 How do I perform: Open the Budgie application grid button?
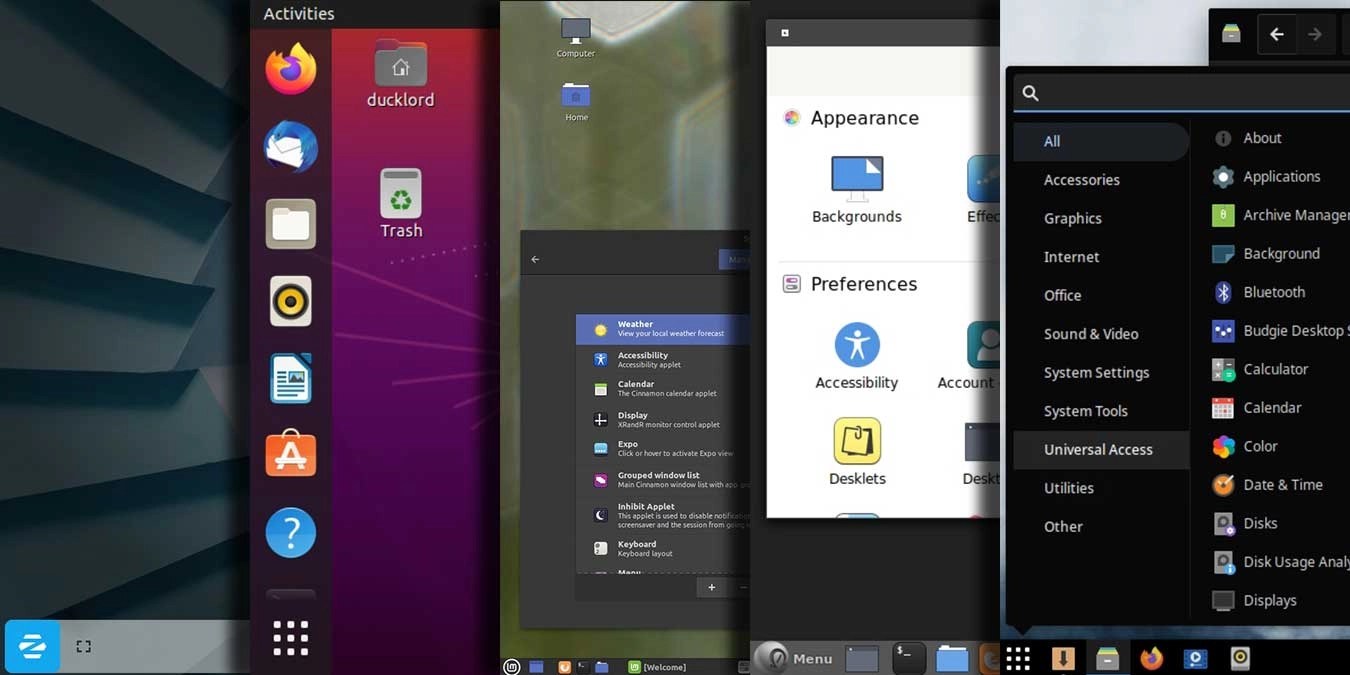point(1018,658)
